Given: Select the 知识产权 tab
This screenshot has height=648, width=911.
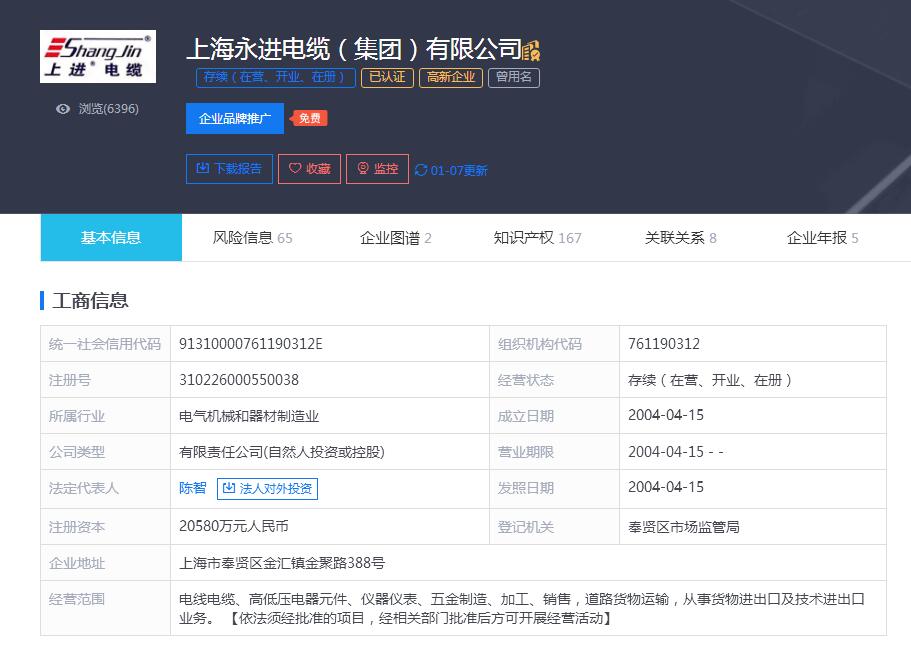Looking at the screenshot, I should 537,238.
